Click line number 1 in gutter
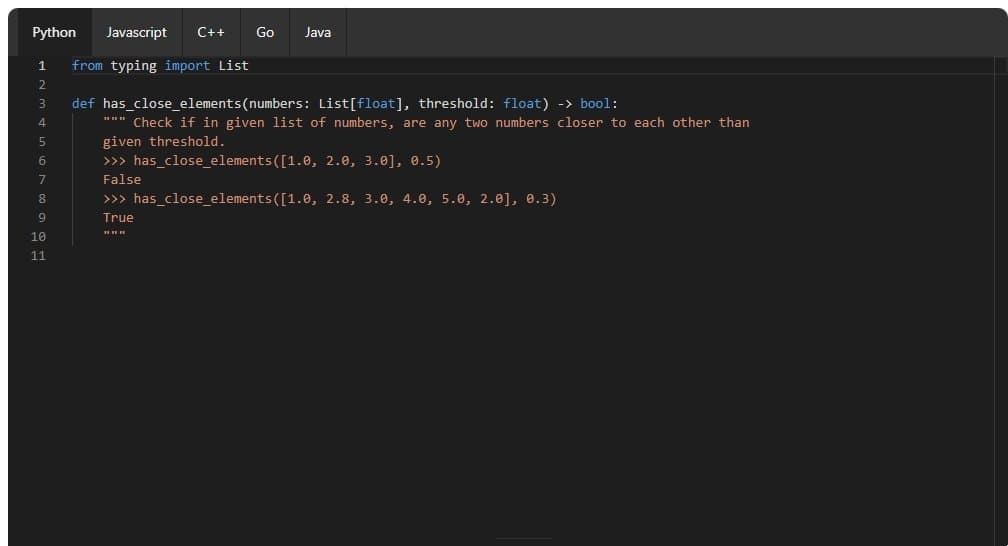The image size is (1008, 546). click(x=42, y=66)
